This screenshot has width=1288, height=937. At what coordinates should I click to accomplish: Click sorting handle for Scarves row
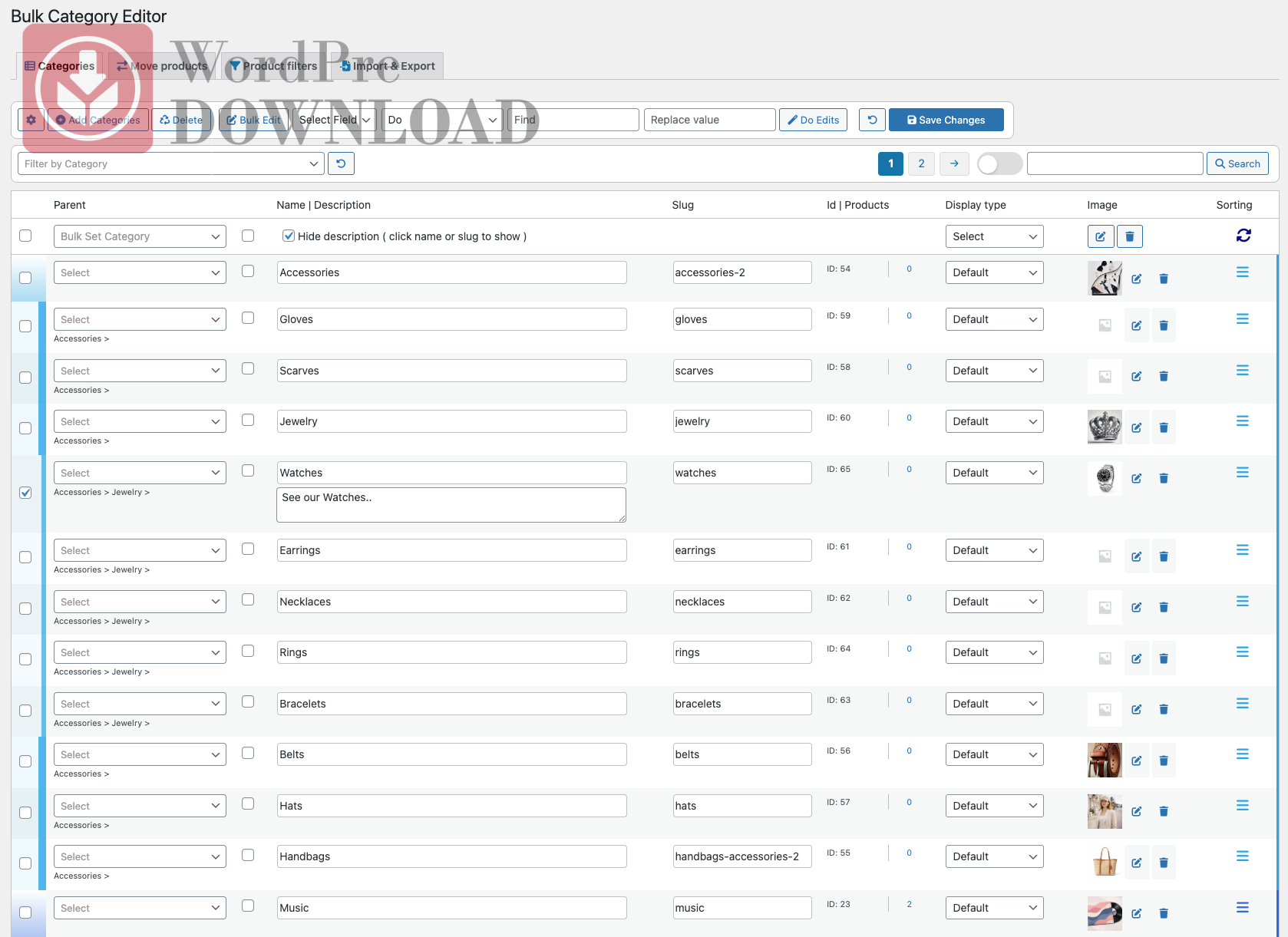pos(1243,370)
